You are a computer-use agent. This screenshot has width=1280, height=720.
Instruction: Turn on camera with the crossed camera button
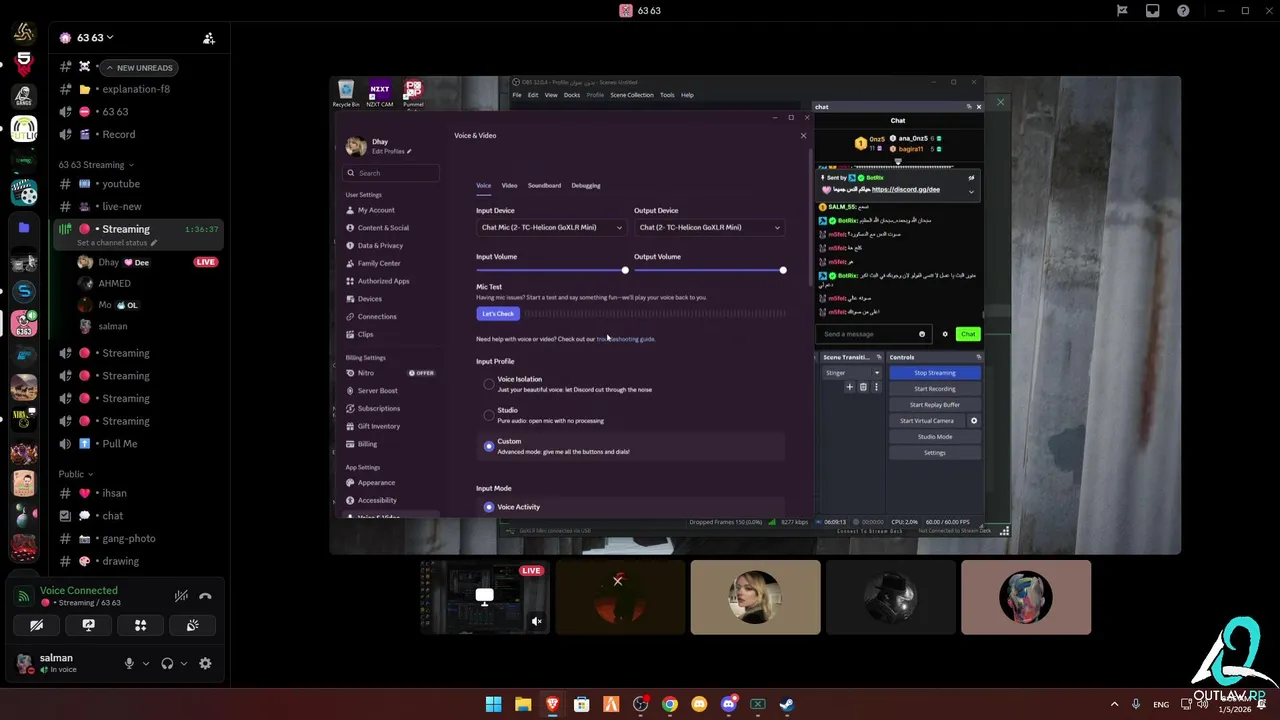coord(36,625)
